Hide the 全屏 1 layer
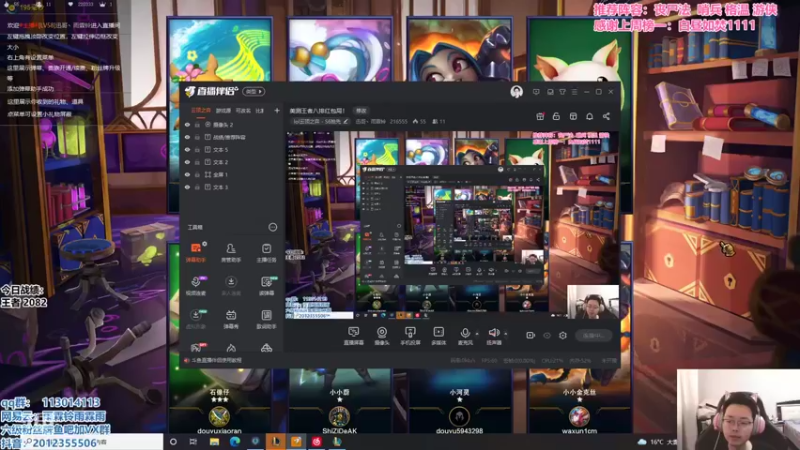Image resolution: width=800 pixels, height=450 pixels. (187, 174)
